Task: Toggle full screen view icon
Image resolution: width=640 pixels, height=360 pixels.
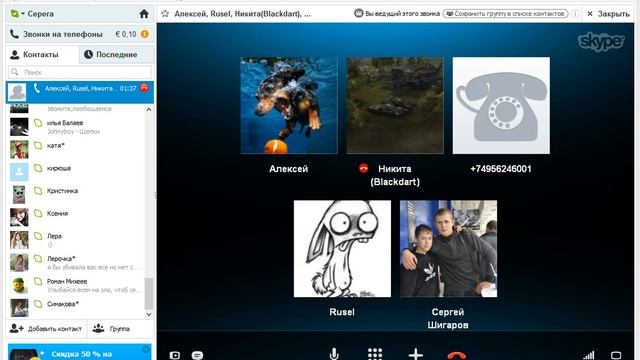Action: [x=616, y=355]
